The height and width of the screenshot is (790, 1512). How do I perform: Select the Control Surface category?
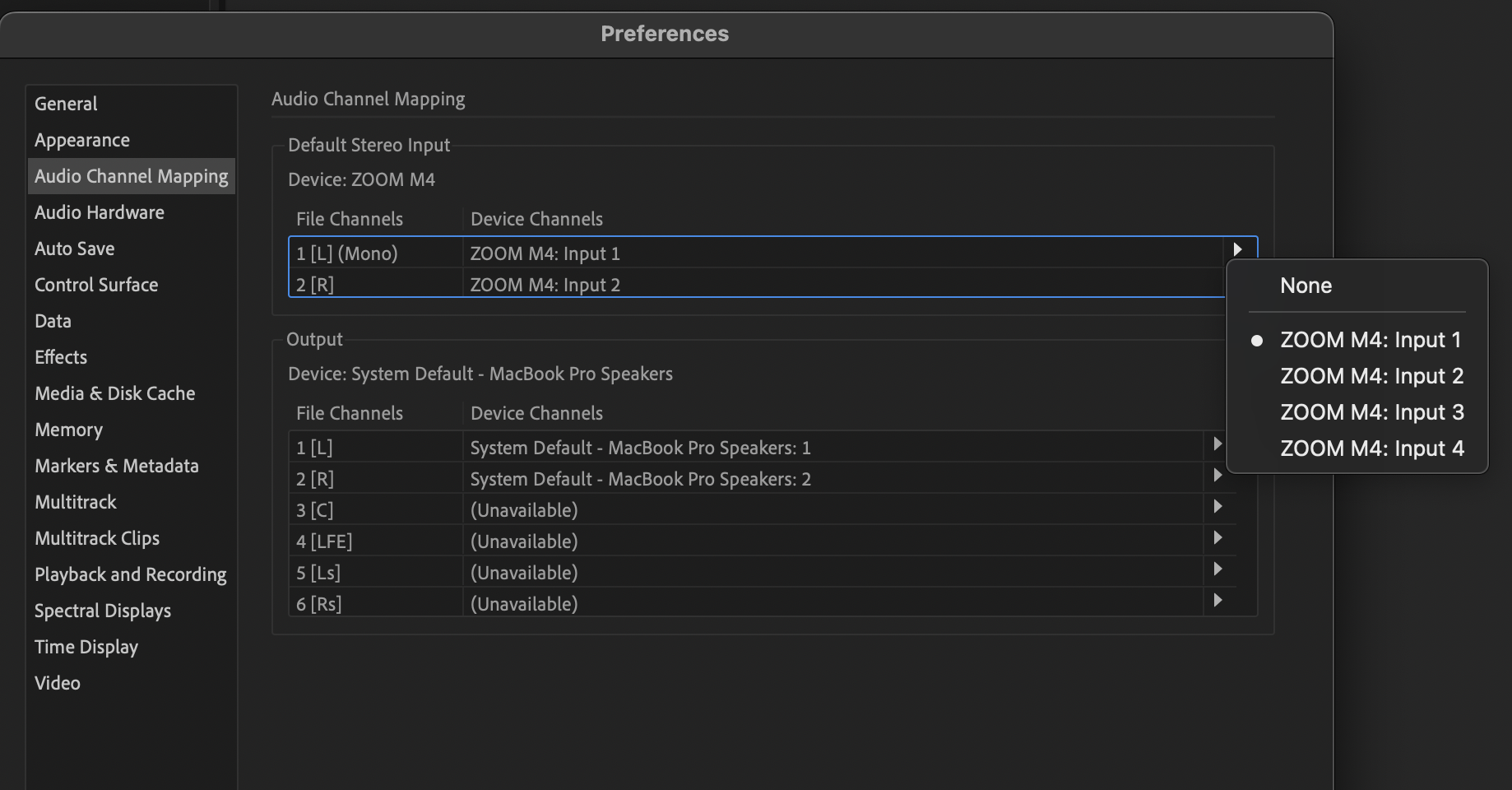(x=96, y=285)
